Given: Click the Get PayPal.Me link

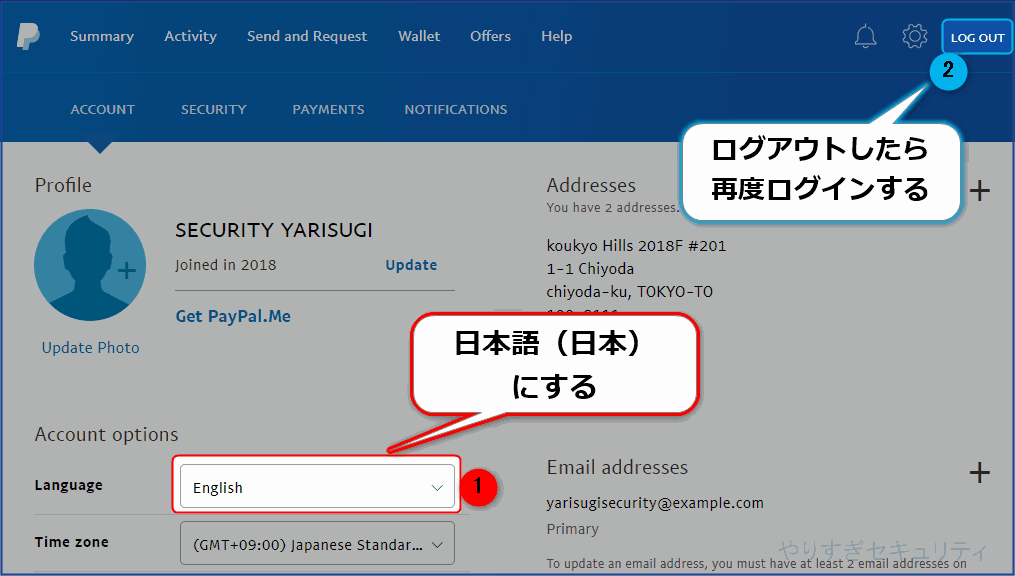Looking at the screenshot, I should pos(233,316).
